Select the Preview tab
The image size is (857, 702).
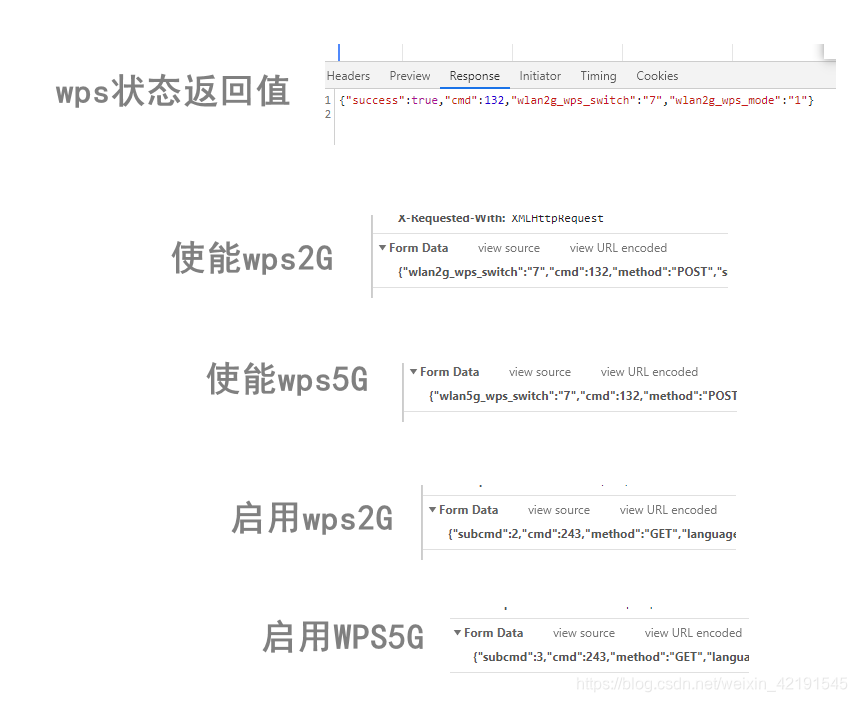[409, 75]
